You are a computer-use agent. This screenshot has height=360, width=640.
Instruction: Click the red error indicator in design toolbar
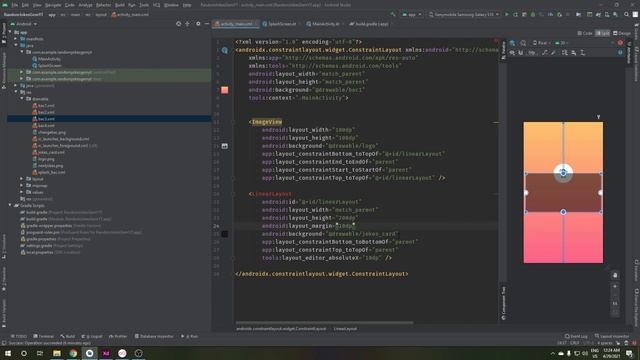620,42
